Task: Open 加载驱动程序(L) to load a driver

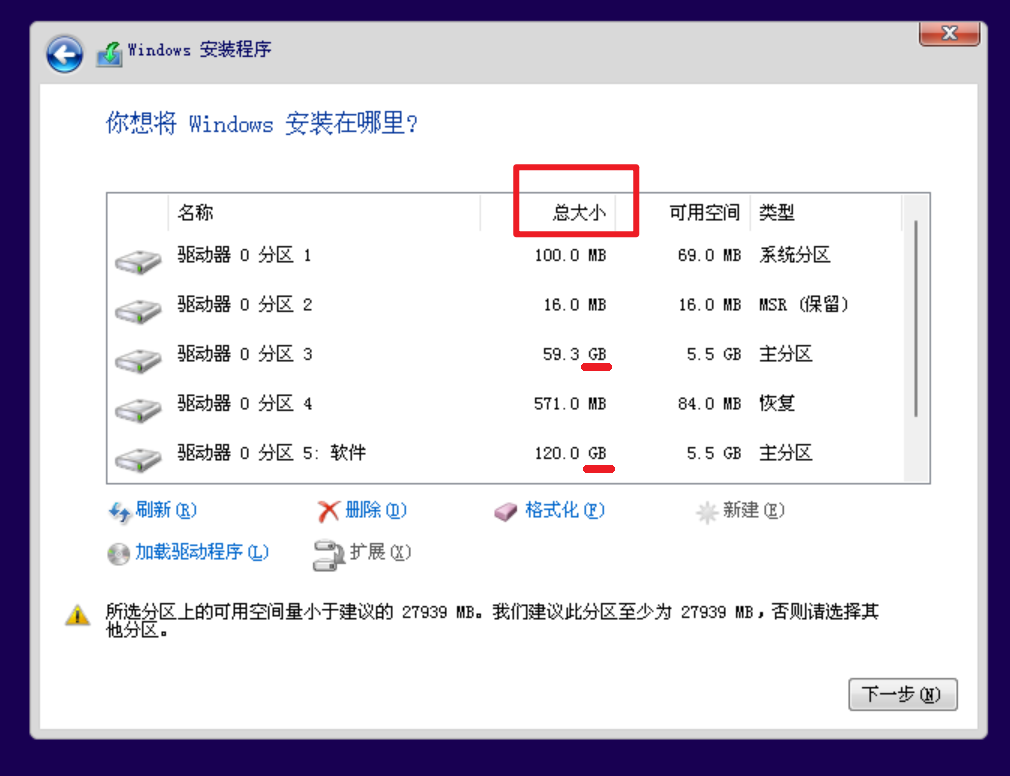Action: (202, 553)
